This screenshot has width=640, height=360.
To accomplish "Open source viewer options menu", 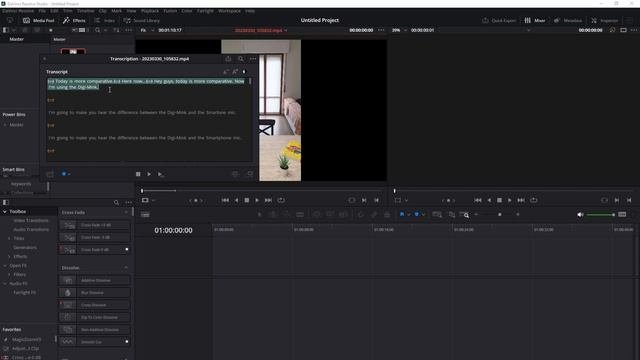I will pos(381,30).
